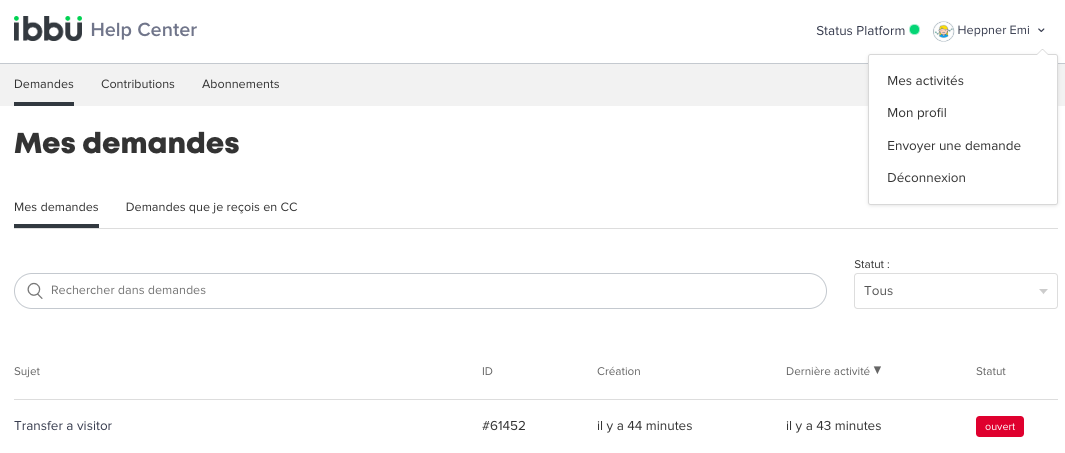Choose Envoyer une demande in menu
1065x453 pixels.
(x=954, y=145)
